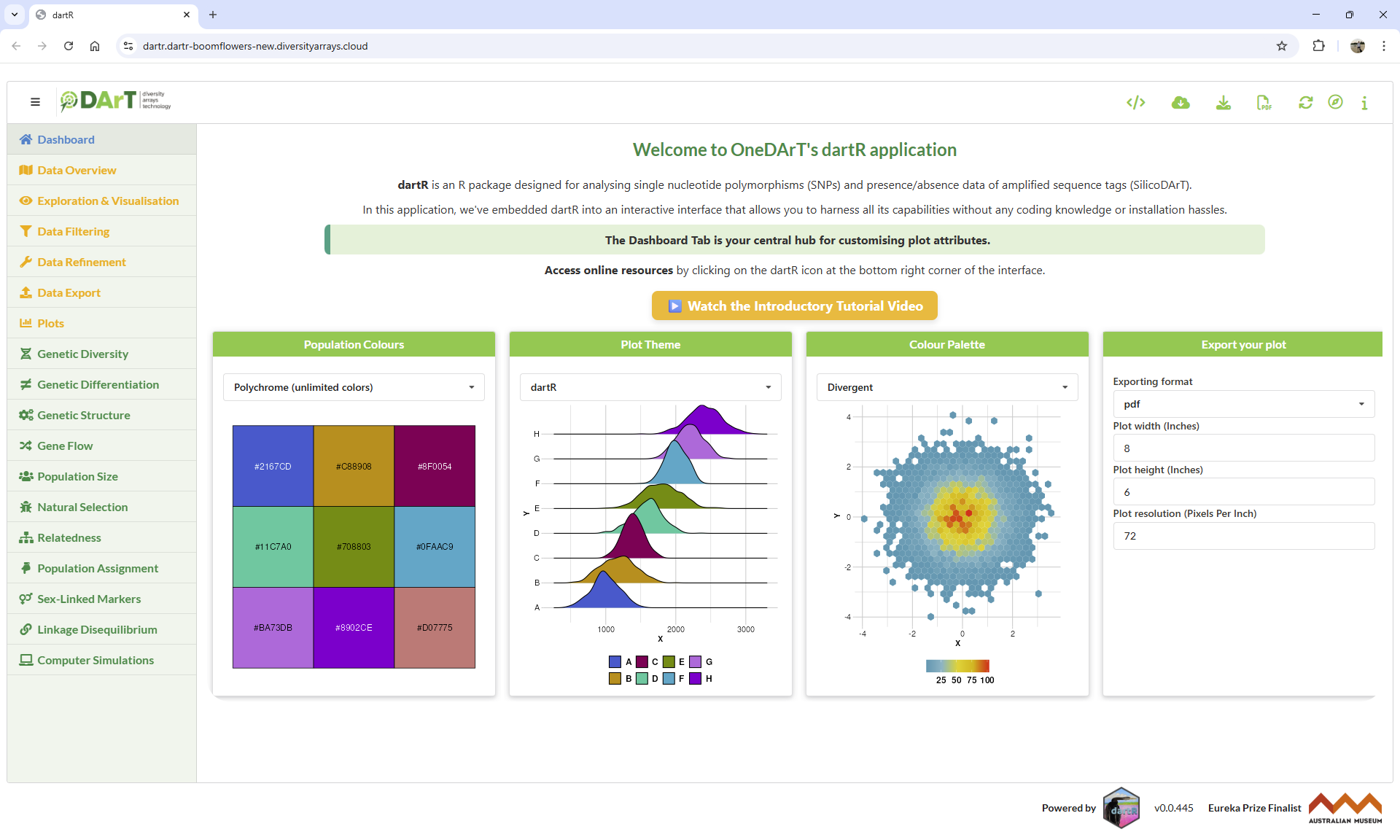Image resolution: width=1400 pixels, height=840 pixels.
Task: Click the violet #8902CE colour swatch
Action: tap(354, 628)
